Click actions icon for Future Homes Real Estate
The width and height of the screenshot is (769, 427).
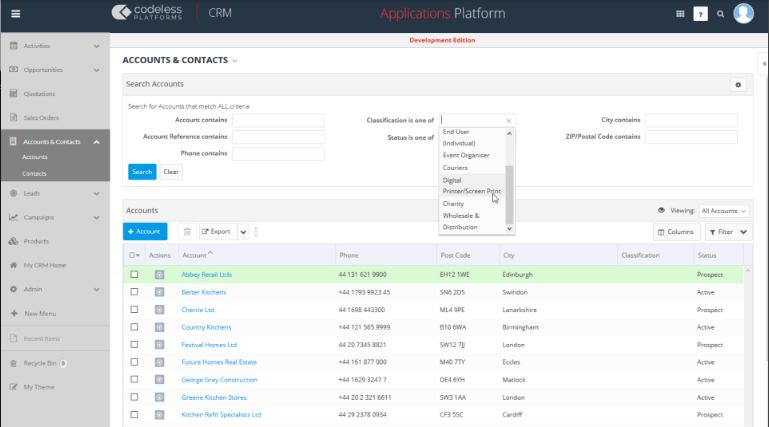click(159, 362)
